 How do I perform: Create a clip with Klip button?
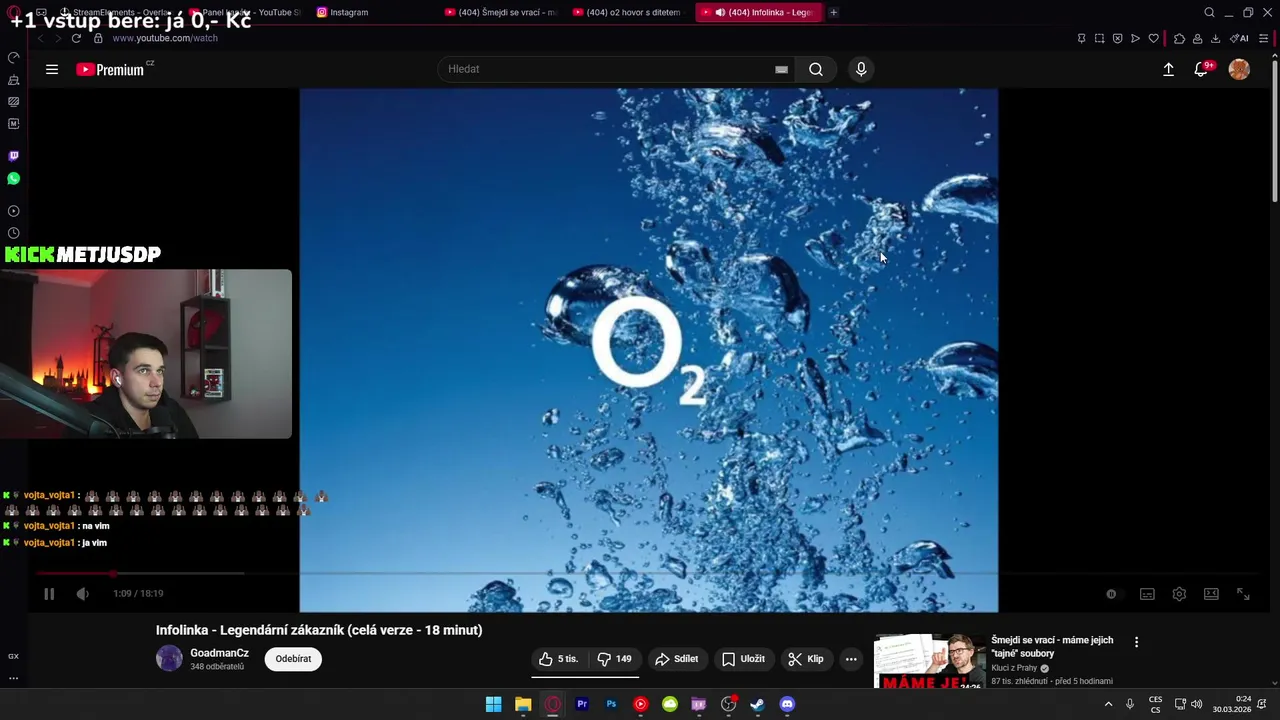point(806,659)
